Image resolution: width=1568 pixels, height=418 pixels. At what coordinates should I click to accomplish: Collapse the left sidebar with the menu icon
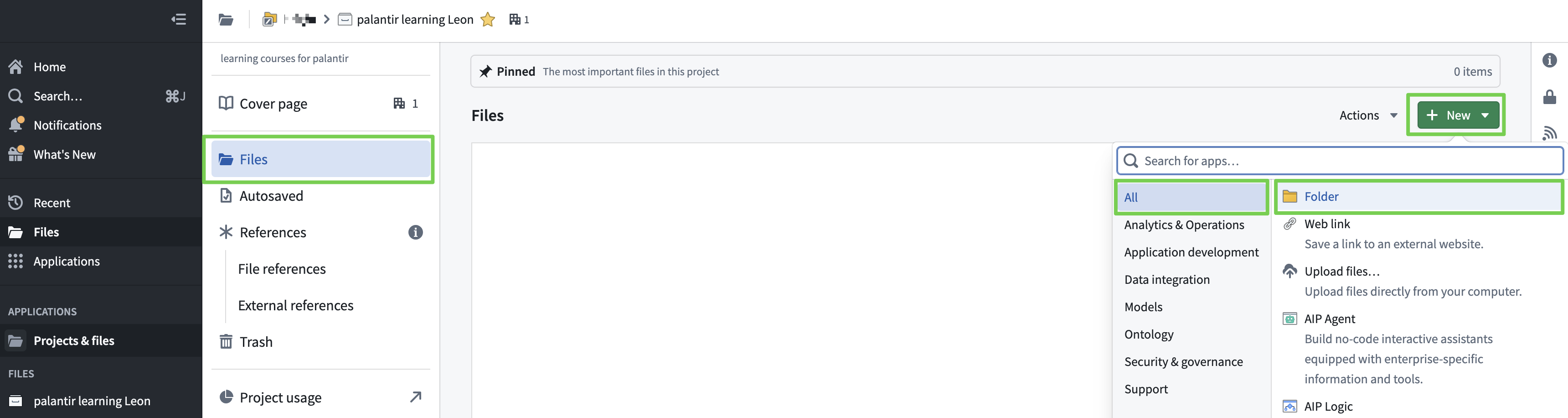[x=178, y=20]
